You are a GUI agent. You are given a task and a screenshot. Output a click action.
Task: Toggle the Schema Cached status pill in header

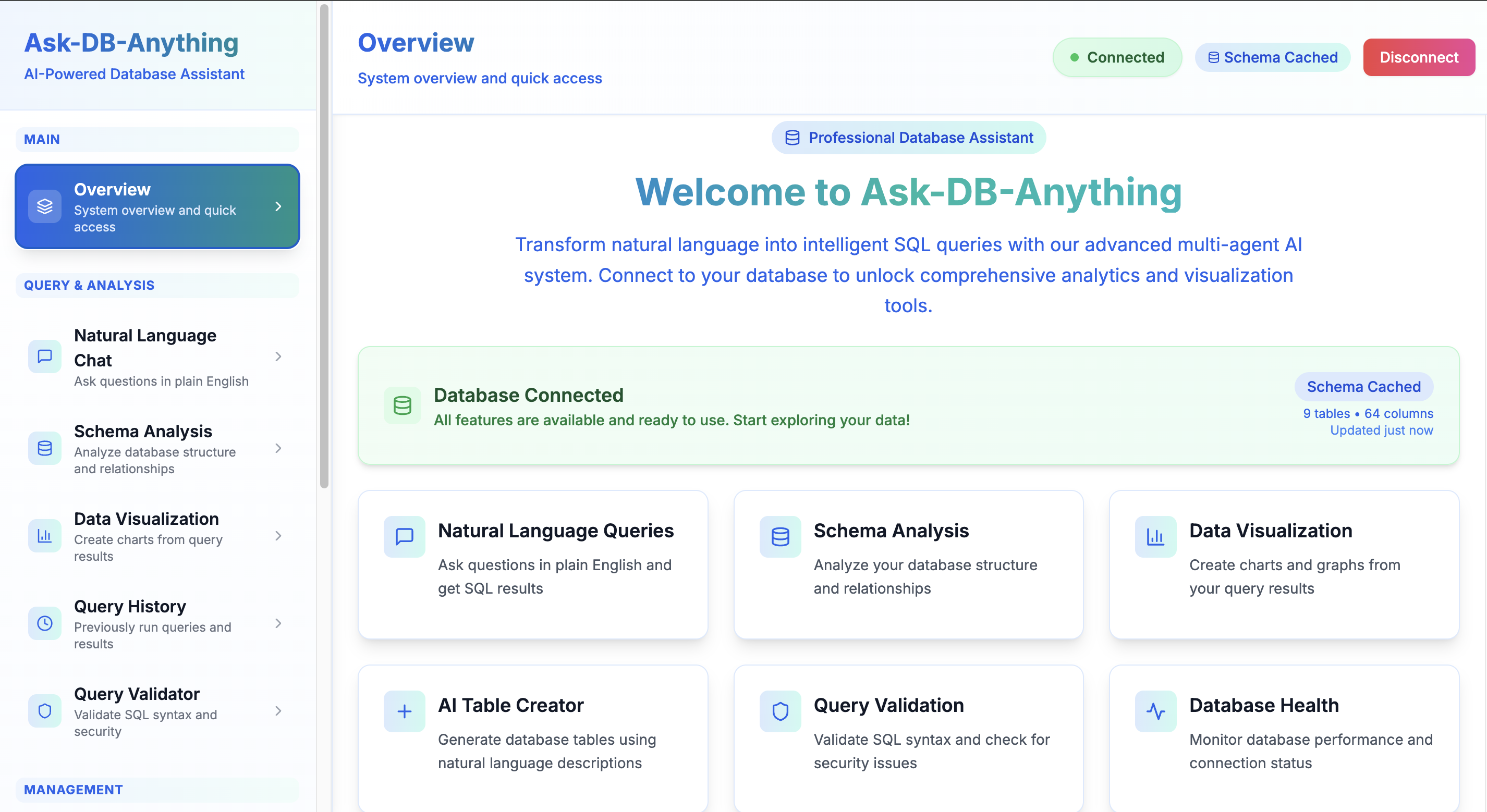(x=1272, y=57)
